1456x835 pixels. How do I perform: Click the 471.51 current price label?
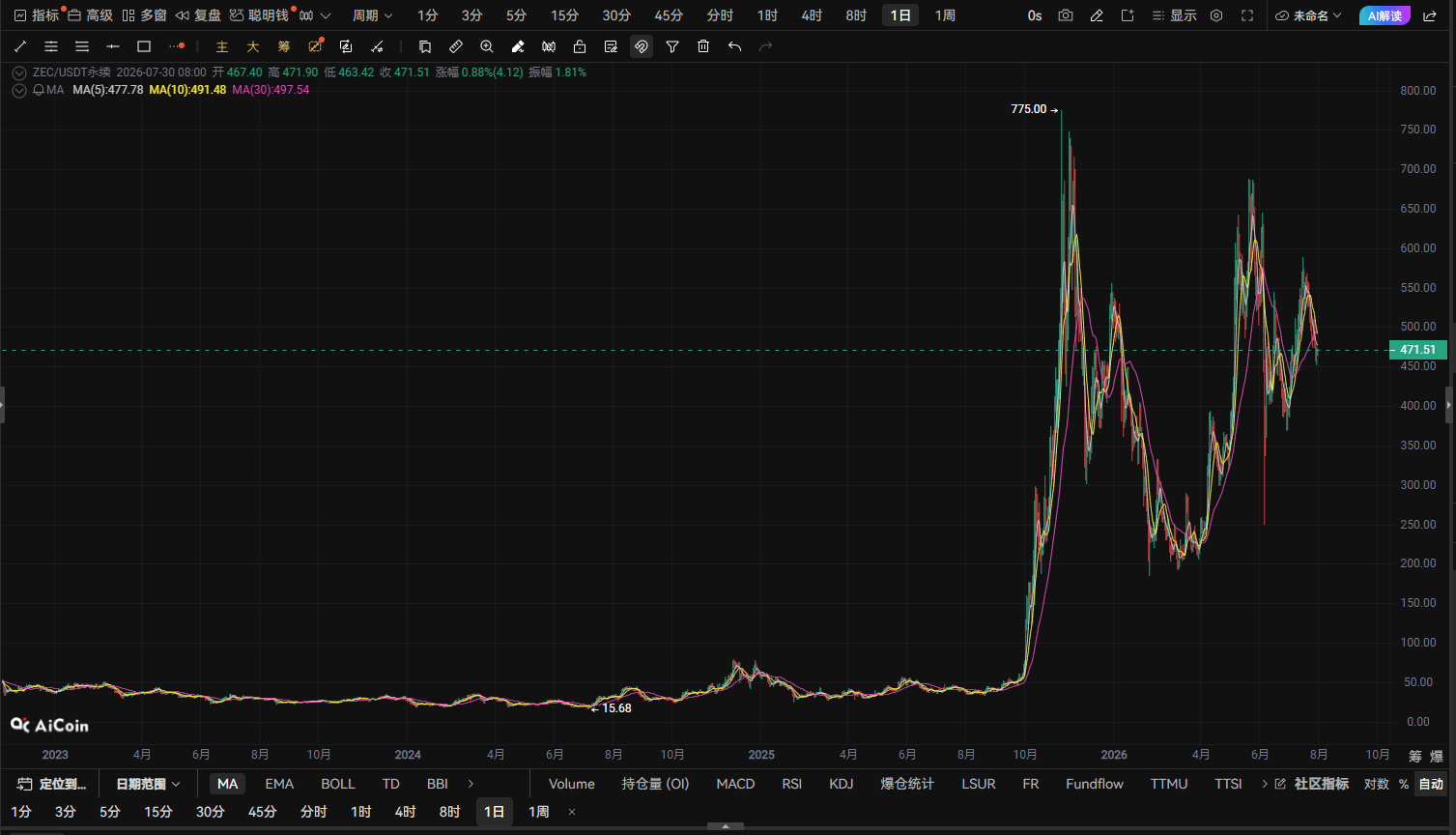click(x=1417, y=350)
